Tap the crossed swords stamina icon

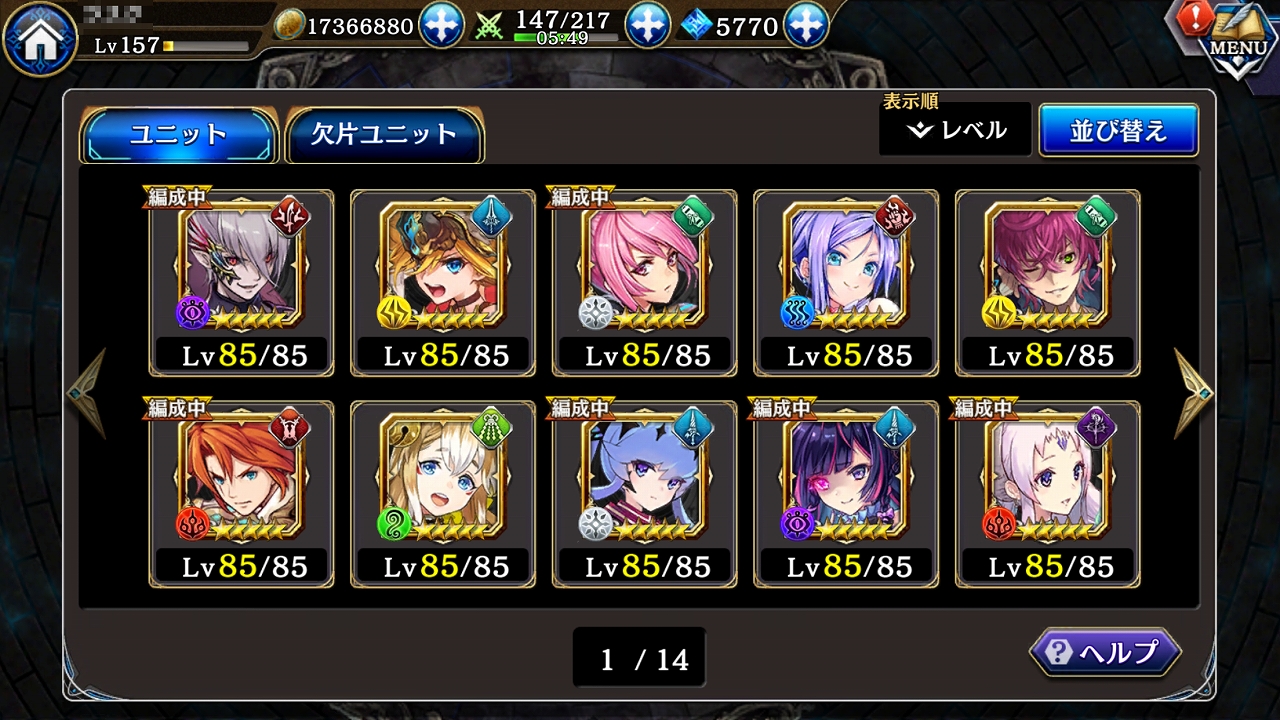click(x=491, y=25)
